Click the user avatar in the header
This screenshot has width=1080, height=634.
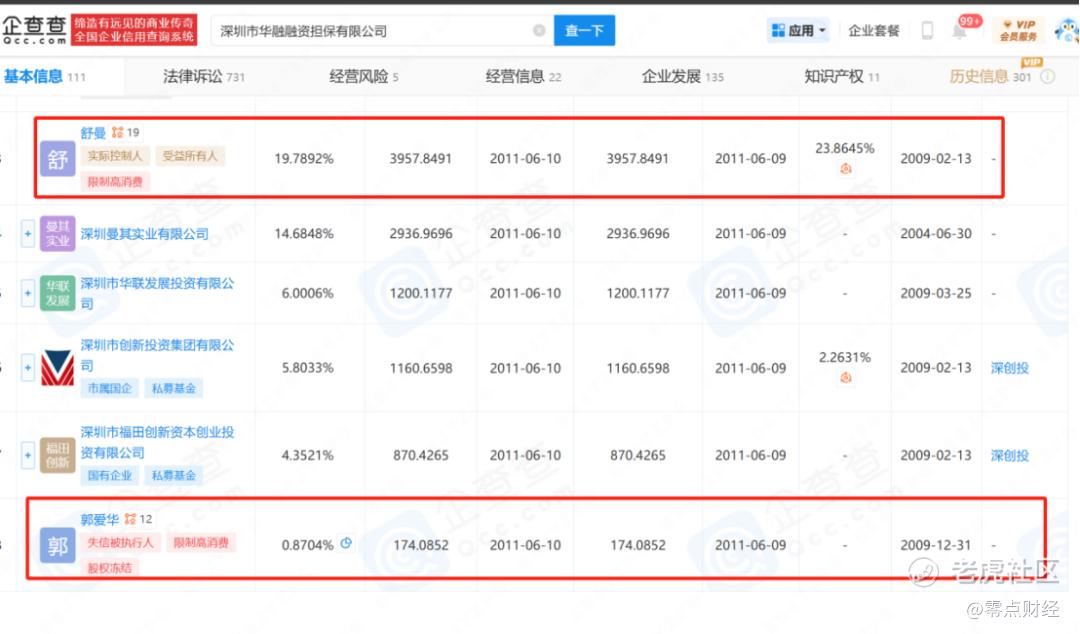tap(1067, 31)
